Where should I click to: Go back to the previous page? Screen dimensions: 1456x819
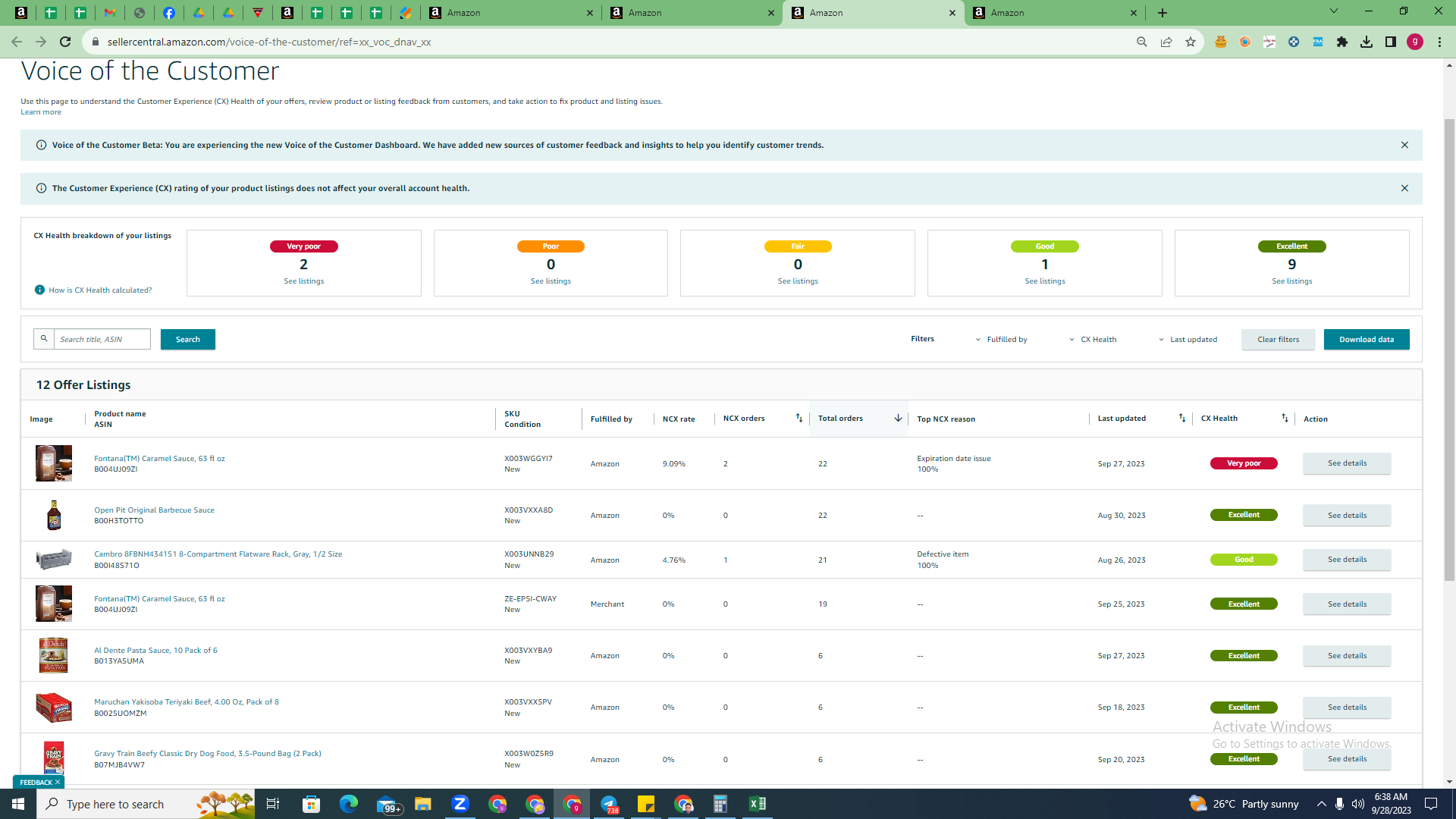[17, 42]
